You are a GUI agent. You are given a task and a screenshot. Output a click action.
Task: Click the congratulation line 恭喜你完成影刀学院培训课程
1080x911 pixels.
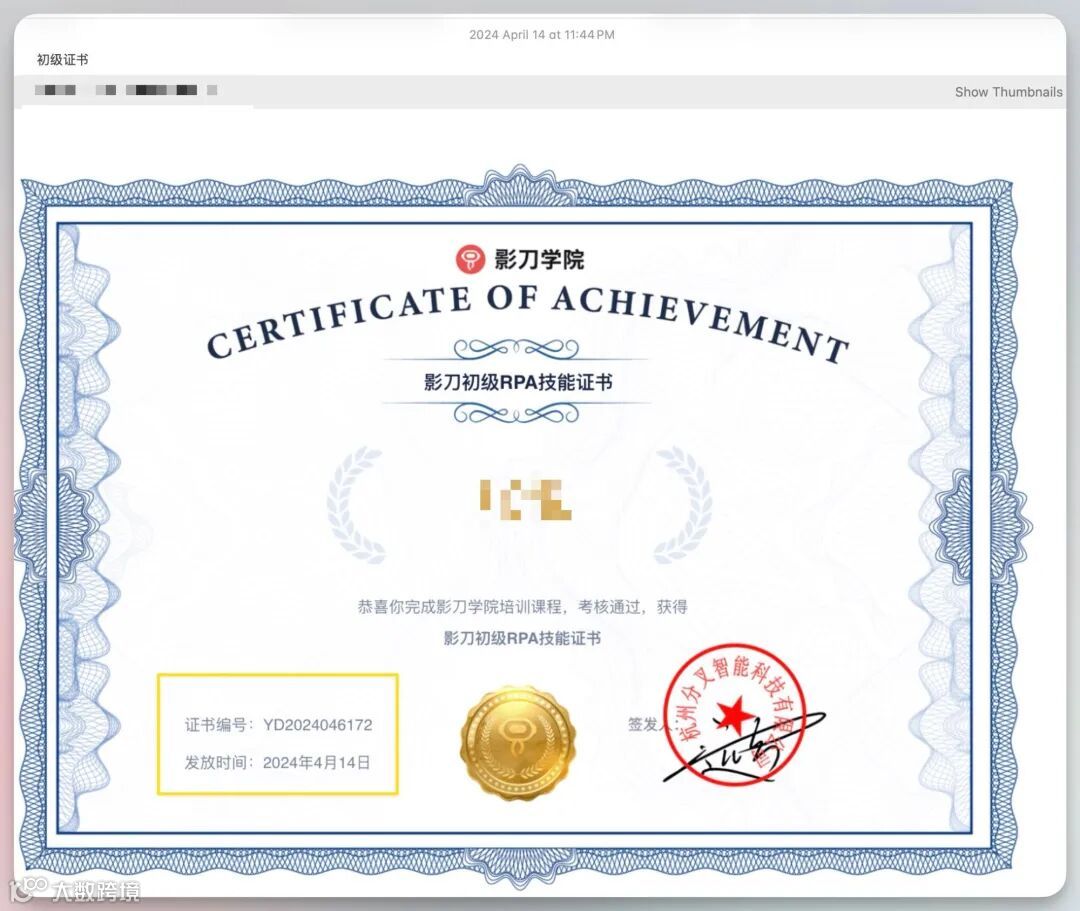click(x=522, y=607)
